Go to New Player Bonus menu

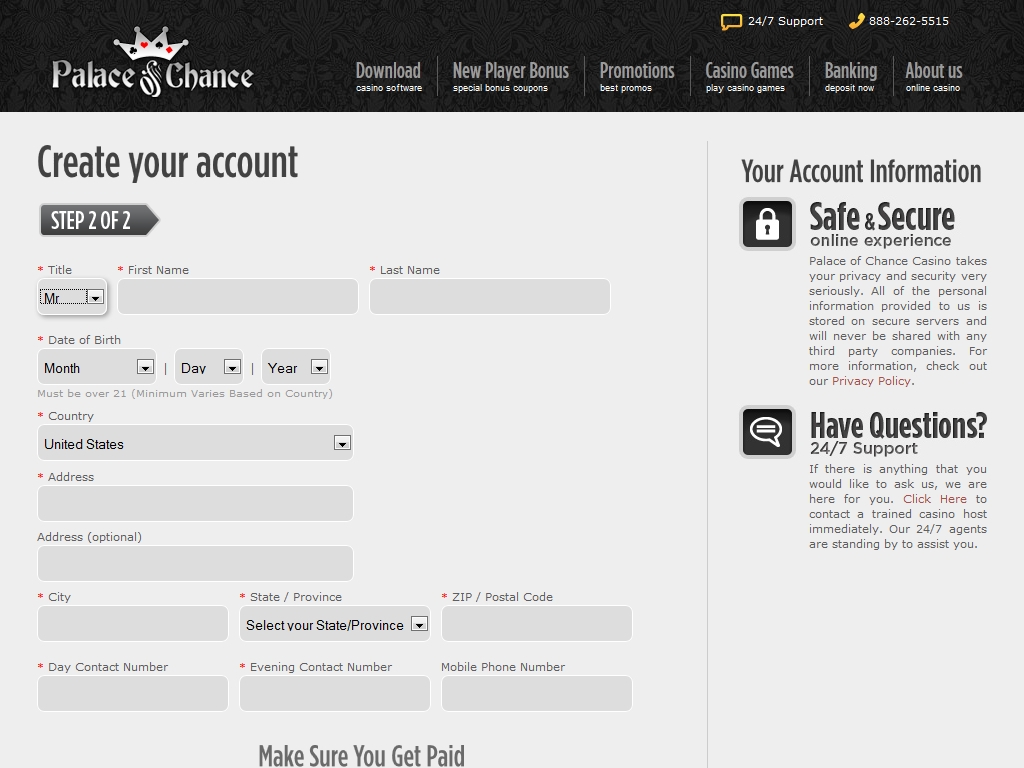click(510, 76)
